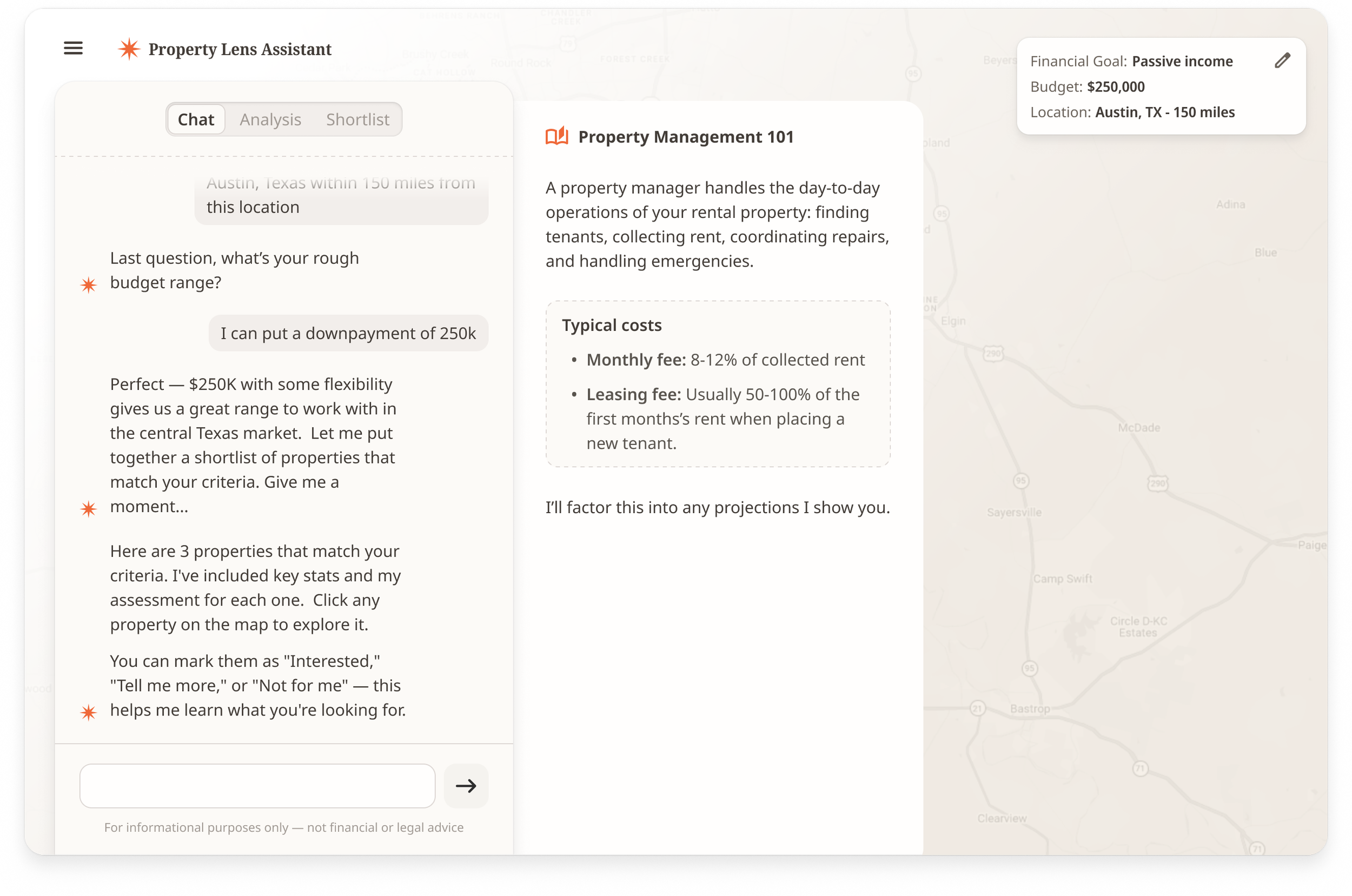The width and height of the screenshot is (1352, 896).
Task: Click McDade on the map
Action: [1138, 427]
